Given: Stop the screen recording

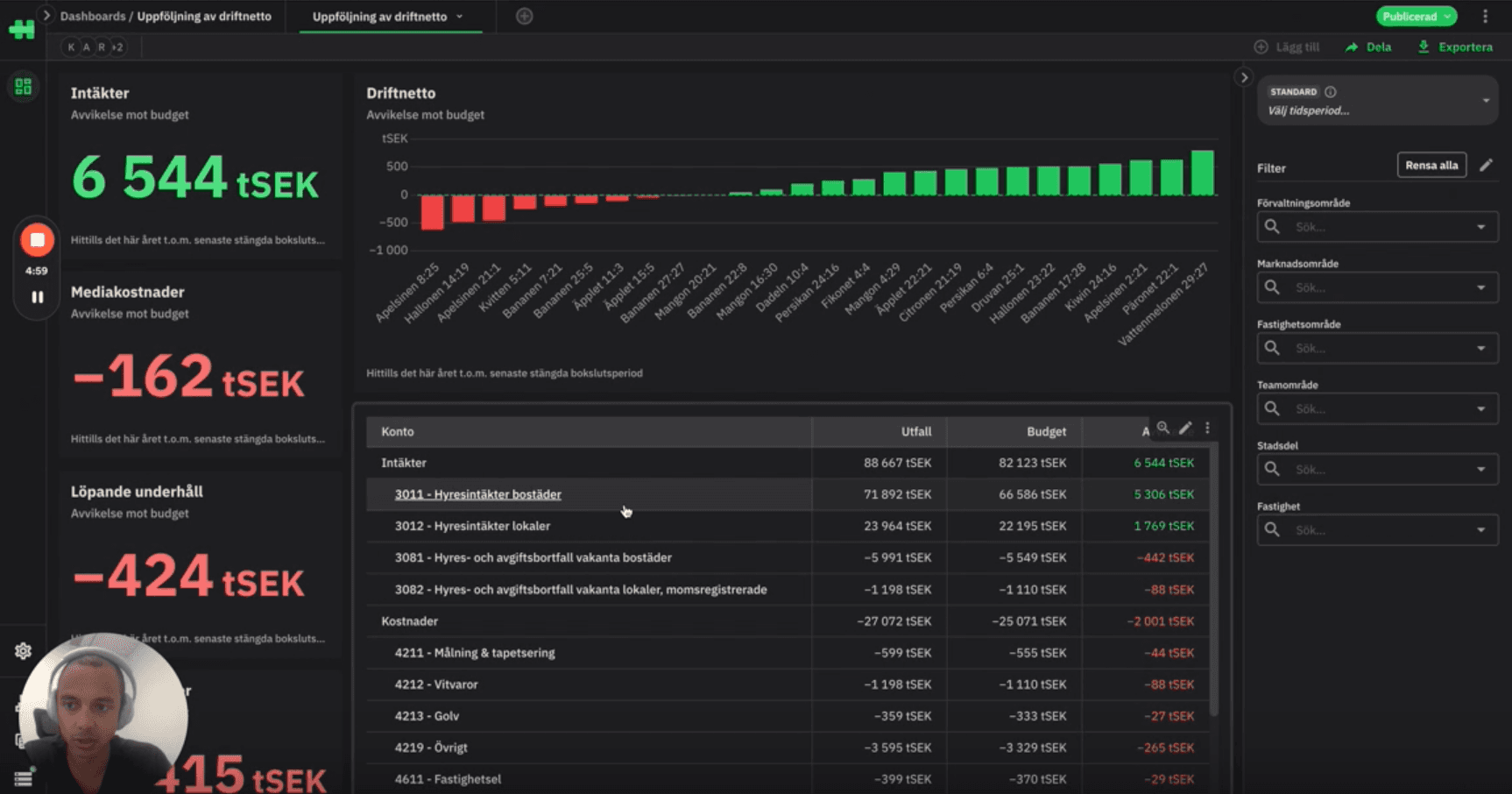Looking at the screenshot, I should (x=37, y=240).
